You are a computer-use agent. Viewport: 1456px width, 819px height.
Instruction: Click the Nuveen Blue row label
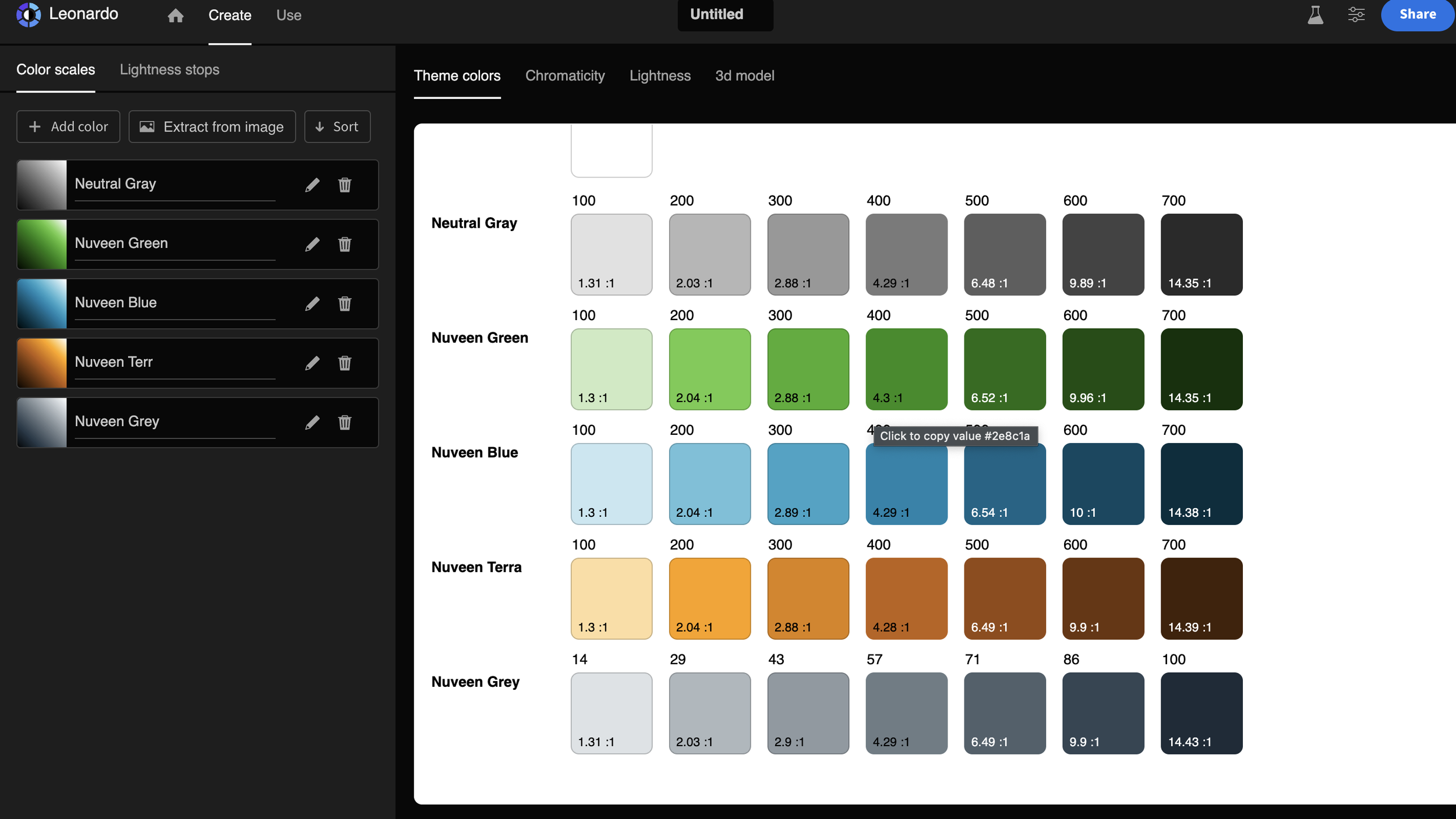pos(475,452)
